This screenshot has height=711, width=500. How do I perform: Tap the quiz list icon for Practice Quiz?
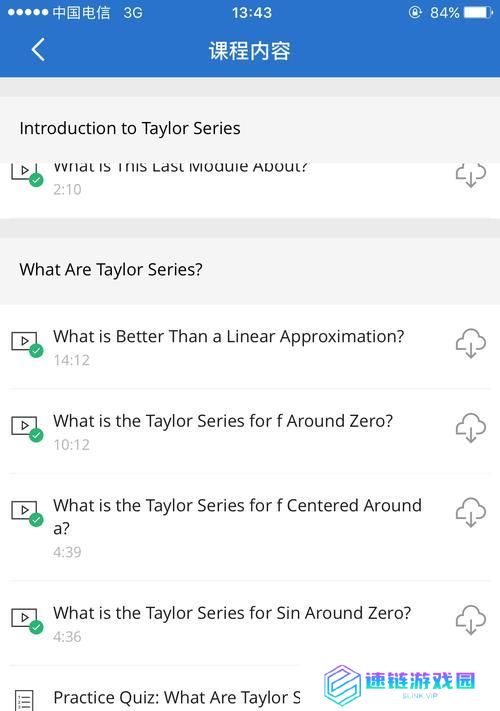pyautogui.click(x=24, y=700)
